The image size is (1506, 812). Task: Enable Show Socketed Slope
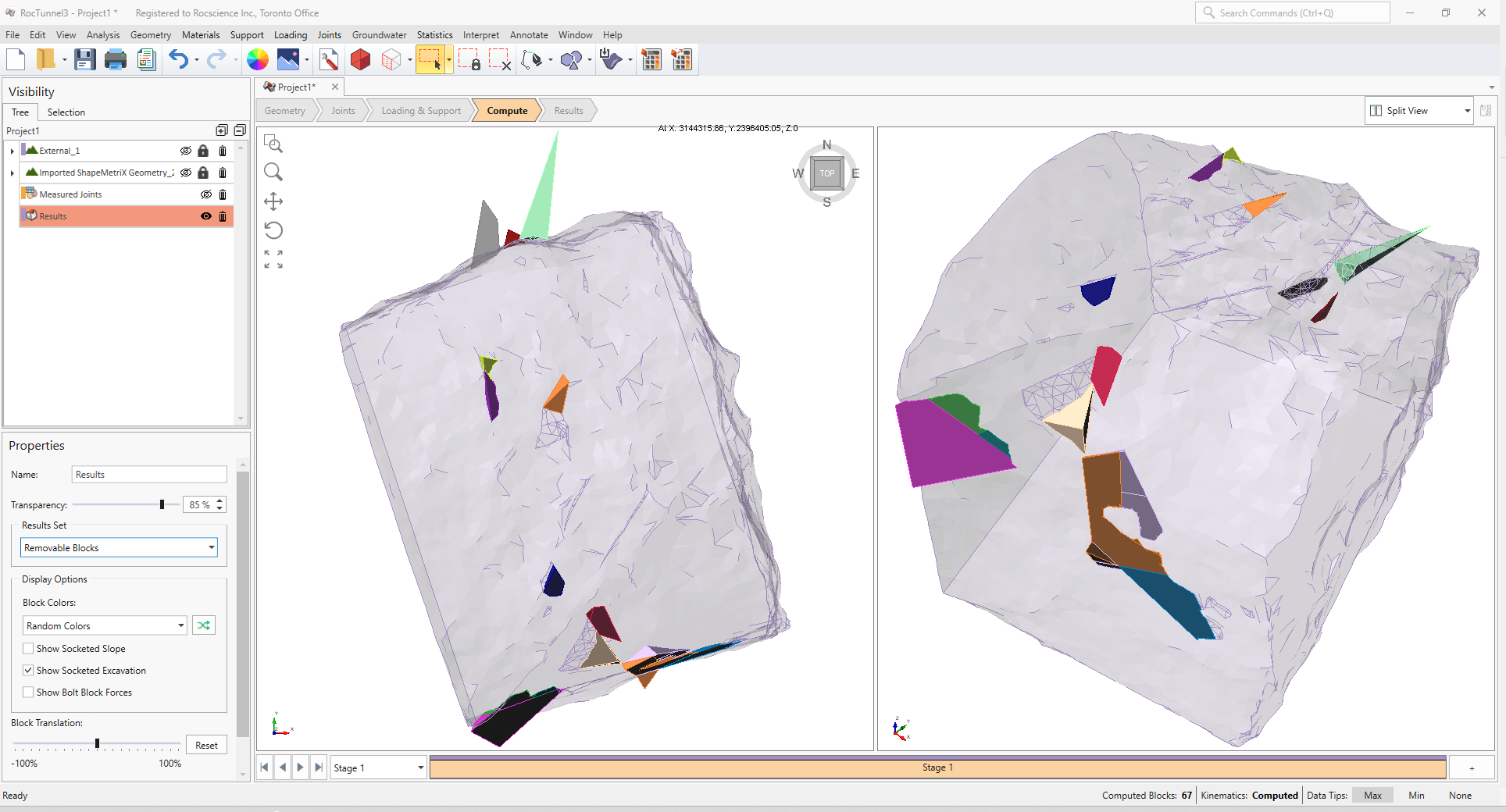tap(28, 649)
